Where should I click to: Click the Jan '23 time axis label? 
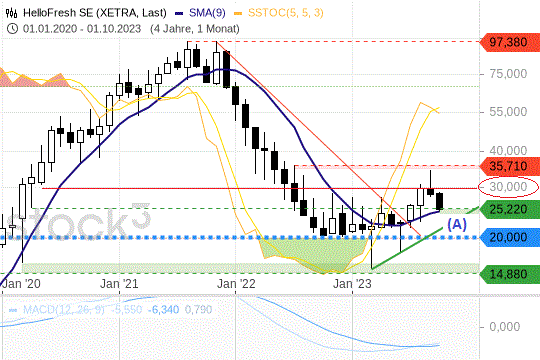coord(352,284)
